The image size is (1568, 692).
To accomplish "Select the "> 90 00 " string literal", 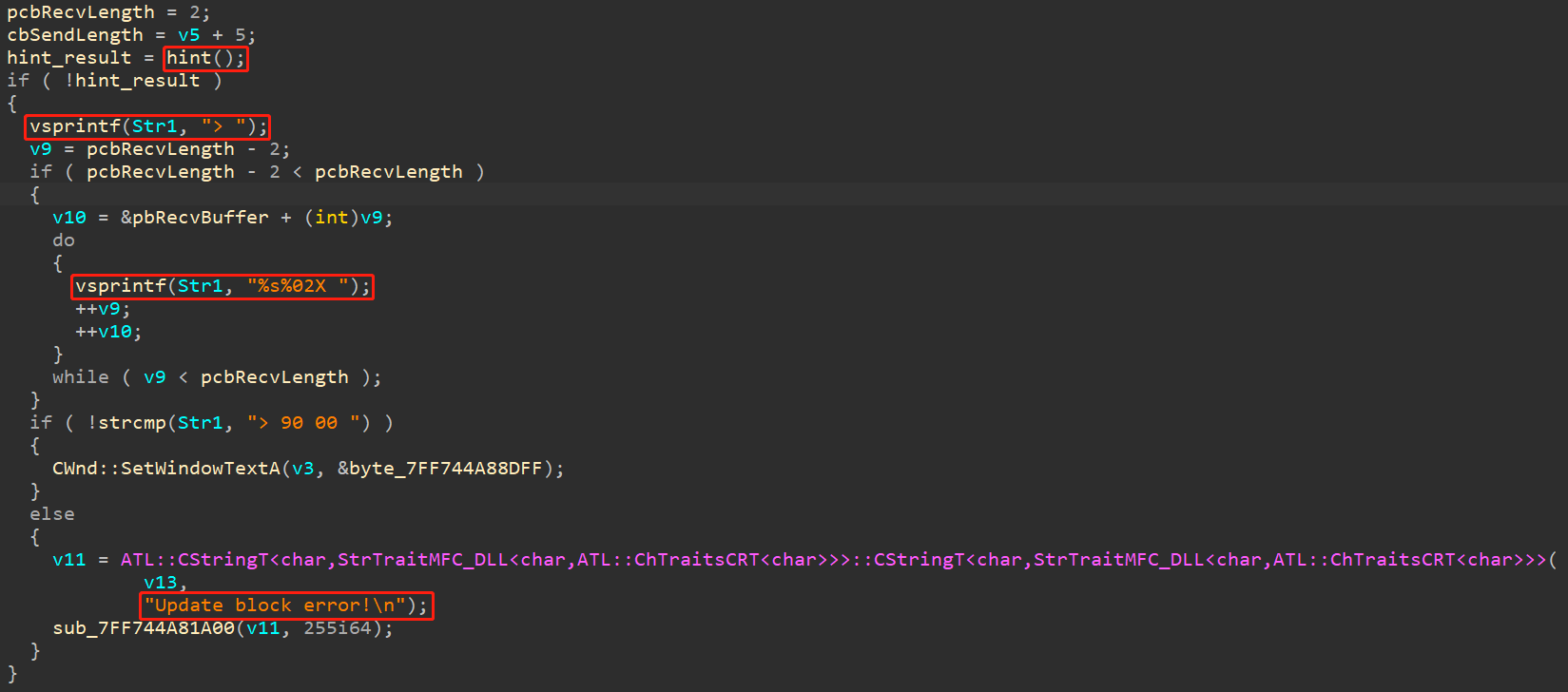I will point(303,423).
